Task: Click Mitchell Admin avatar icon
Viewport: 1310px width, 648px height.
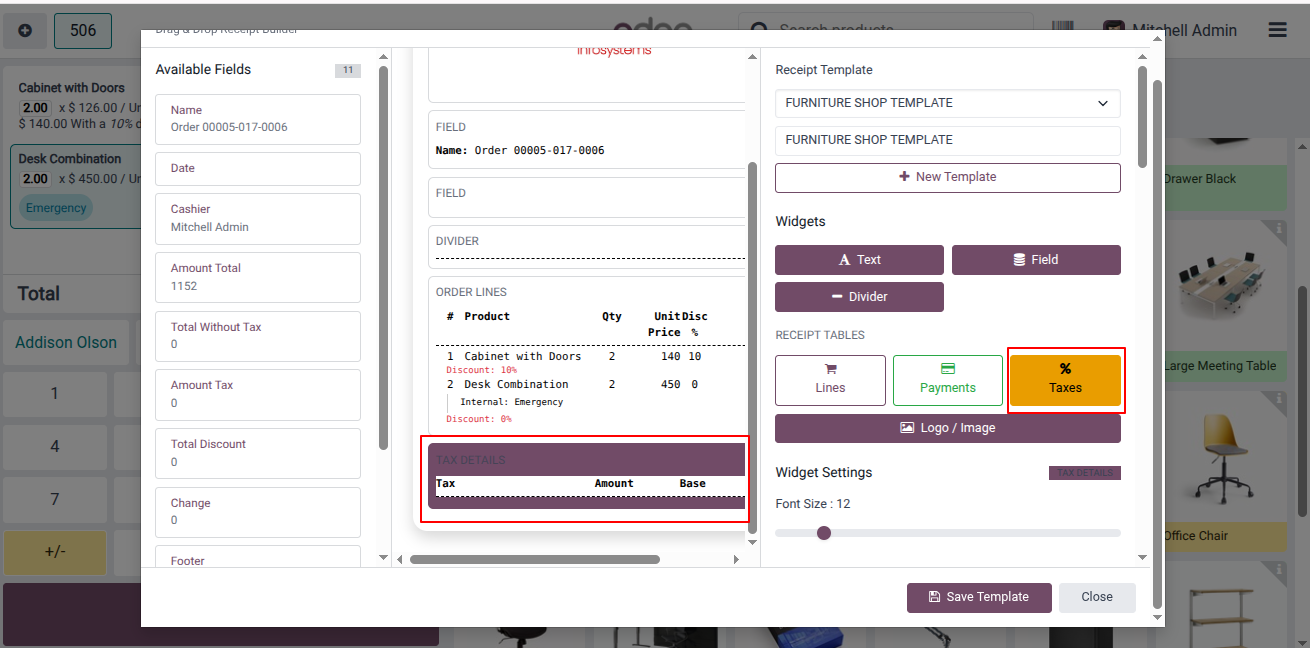Action: 1113,30
